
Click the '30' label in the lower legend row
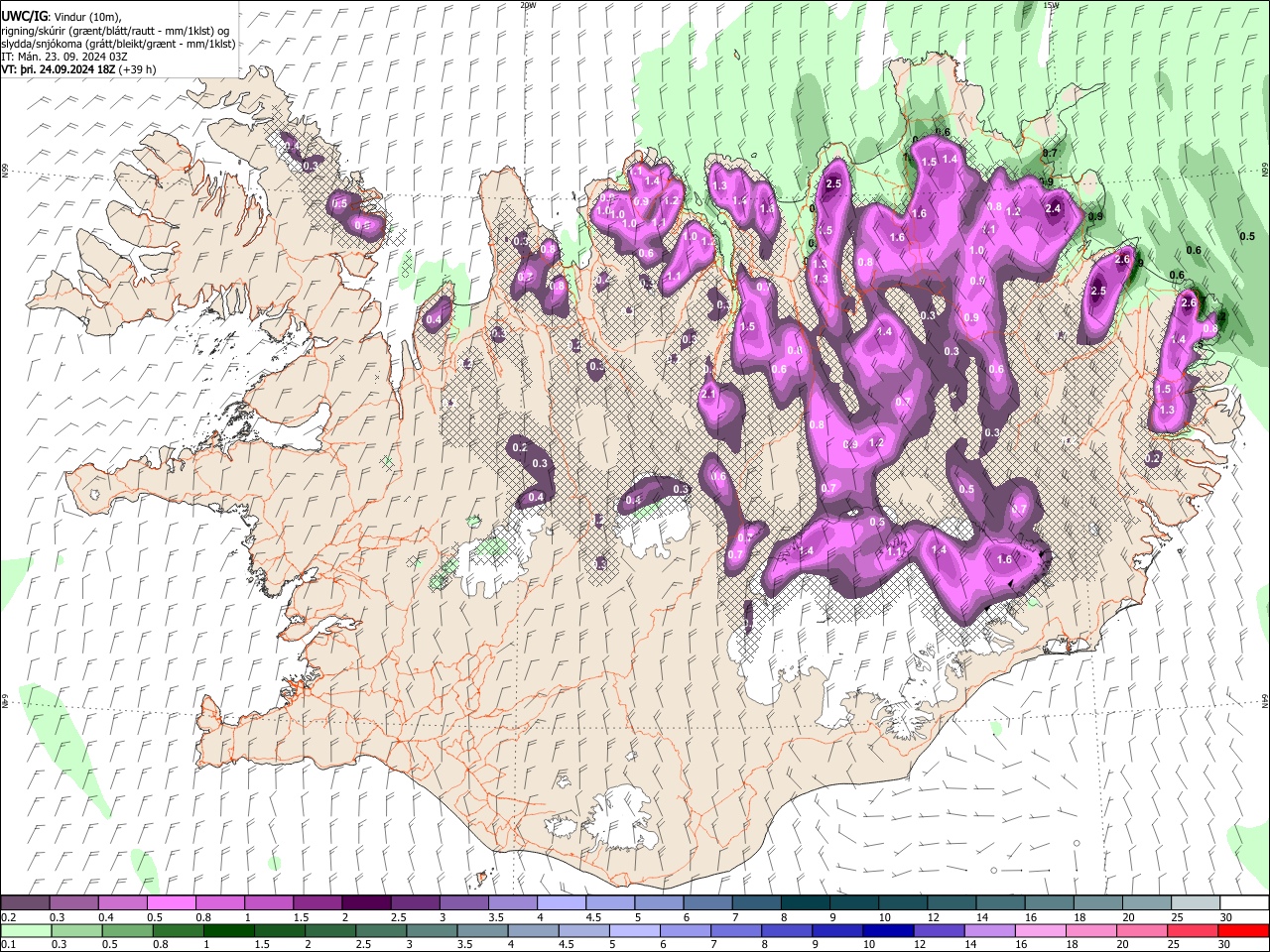click(x=1226, y=944)
